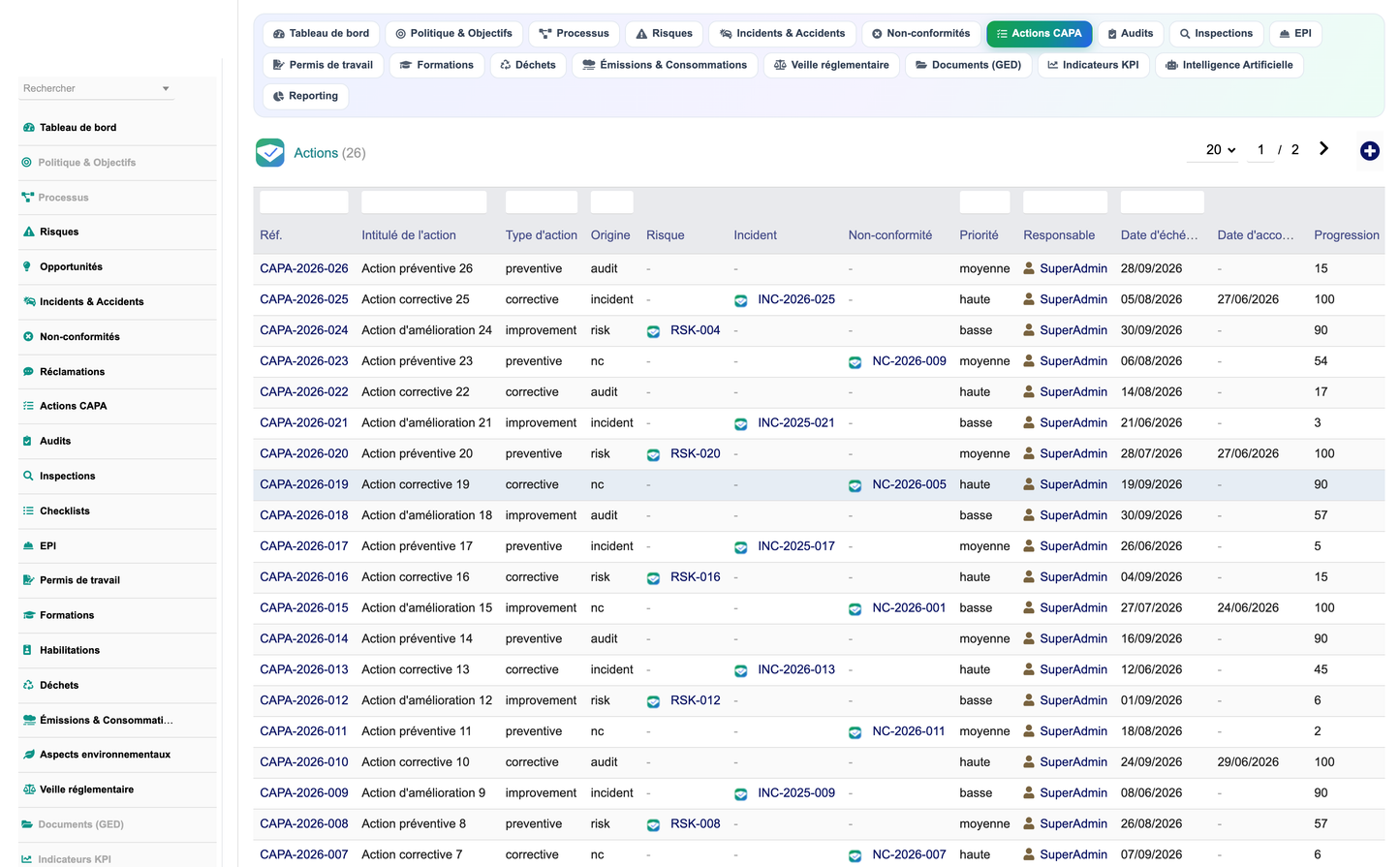
Task: Click the Opportunités lightbulb icon in sidebar
Action: pyautogui.click(x=27, y=267)
